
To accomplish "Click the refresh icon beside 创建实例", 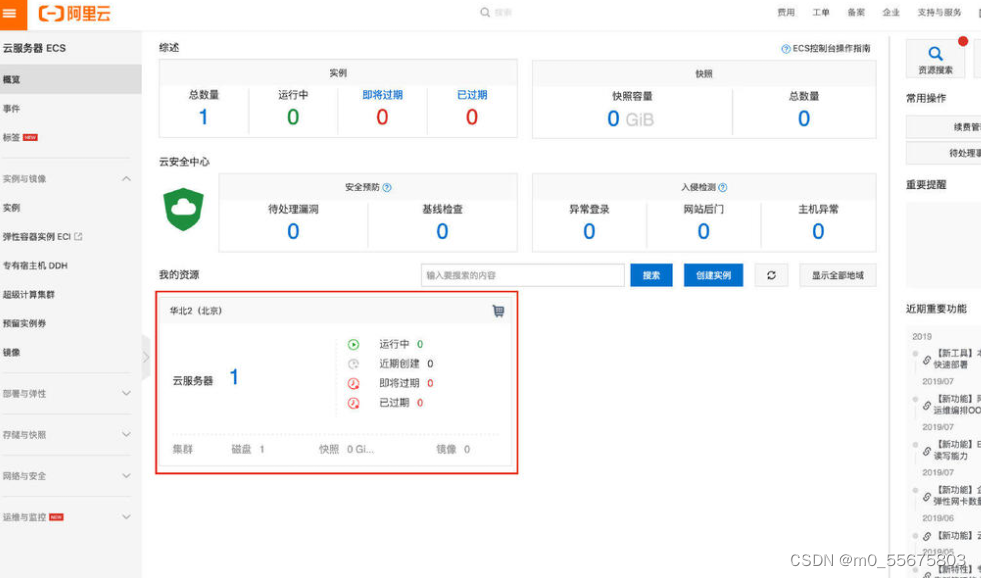I will tap(770, 275).
